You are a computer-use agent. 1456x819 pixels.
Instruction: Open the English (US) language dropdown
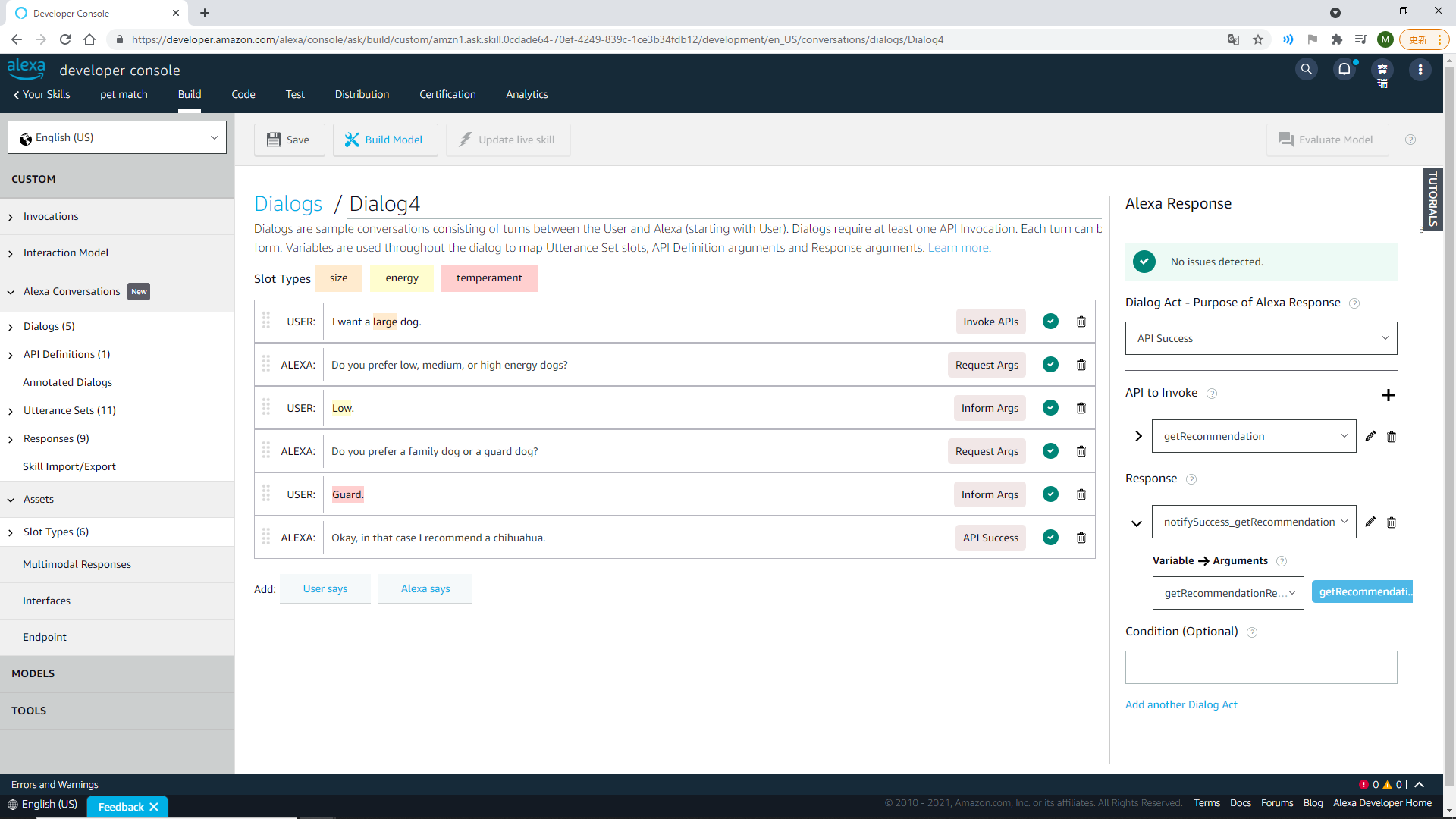click(x=118, y=137)
